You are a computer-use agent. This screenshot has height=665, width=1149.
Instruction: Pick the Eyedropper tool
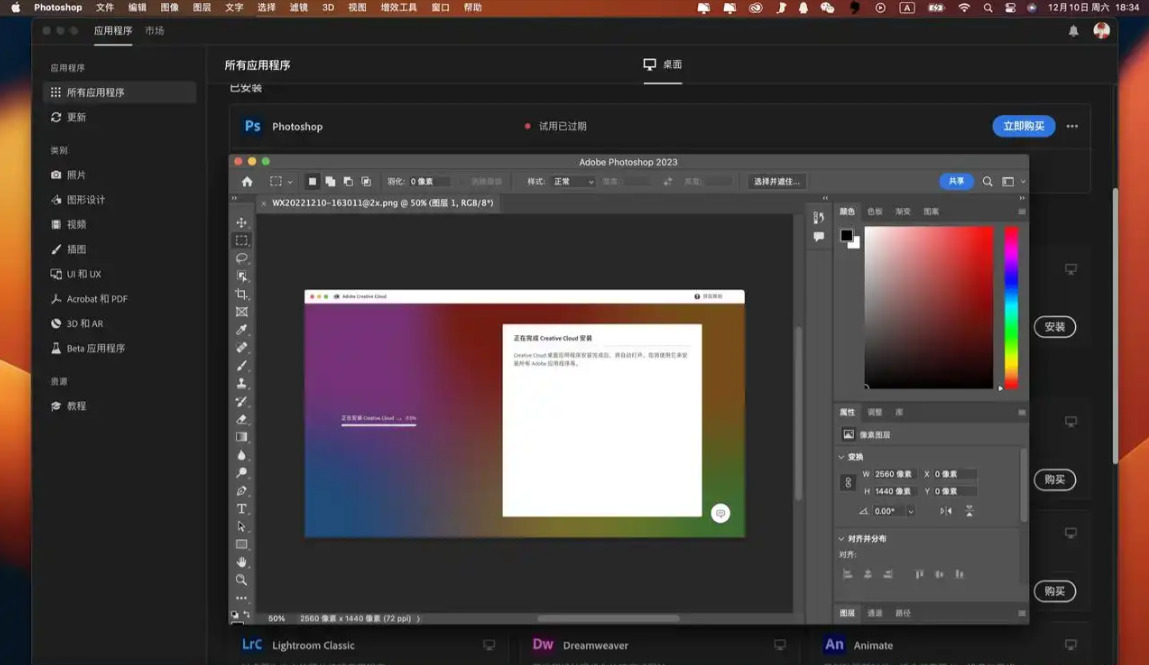[x=241, y=330]
